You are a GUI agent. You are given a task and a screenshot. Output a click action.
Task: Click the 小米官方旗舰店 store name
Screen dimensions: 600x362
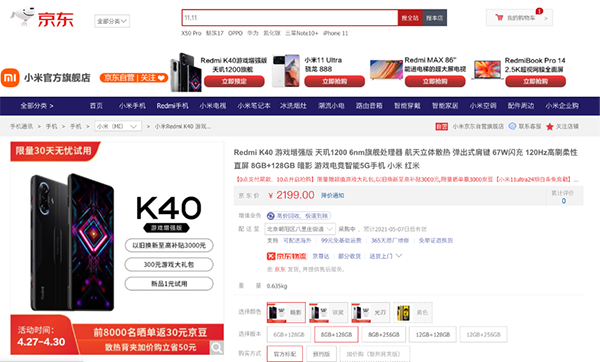pyautogui.click(x=57, y=78)
